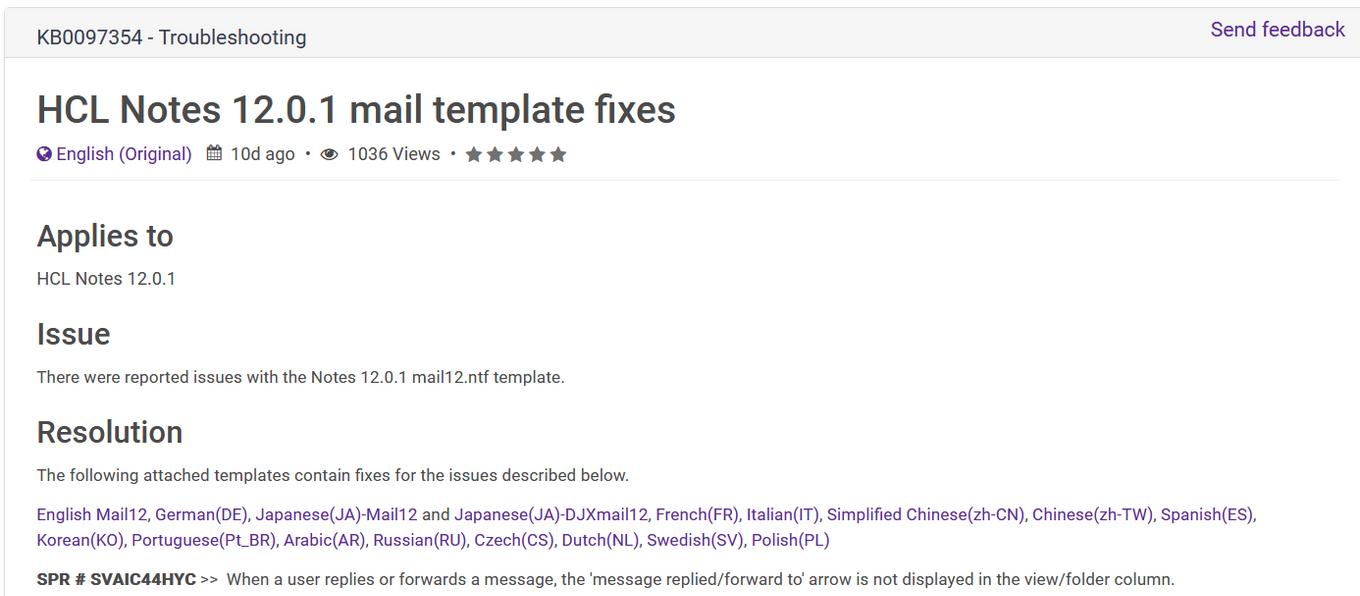Open the Polish(PL) template link
The image size is (1360, 596).
click(x=790, y=541)
